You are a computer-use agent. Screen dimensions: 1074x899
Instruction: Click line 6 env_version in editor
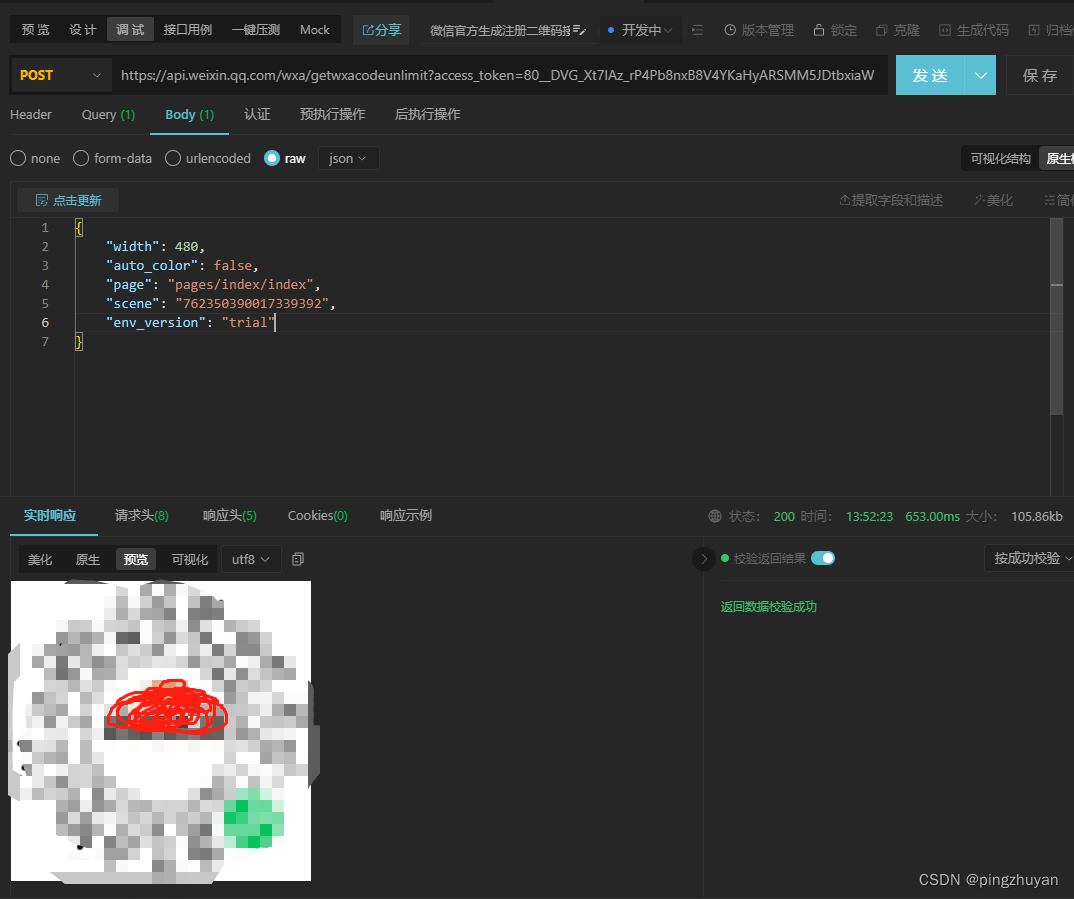click(190, 322)
